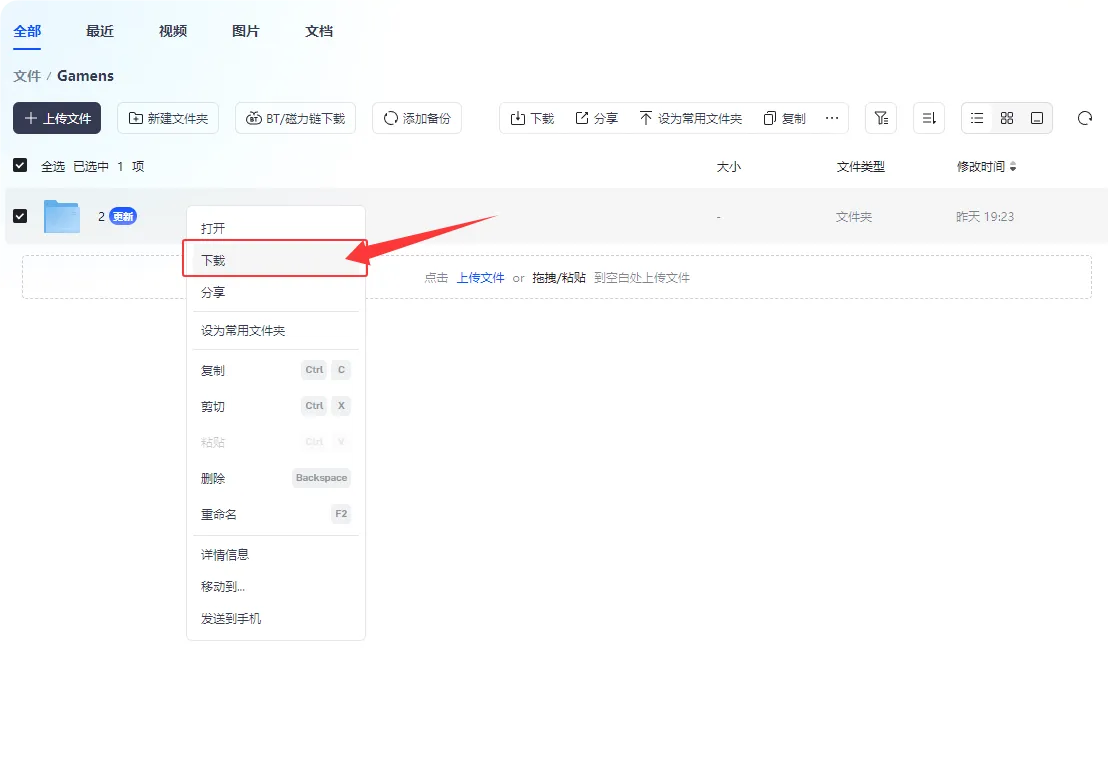Click the 上传文件 button
The height and width of the screenshot is (758, 1108).
[56, 118]
